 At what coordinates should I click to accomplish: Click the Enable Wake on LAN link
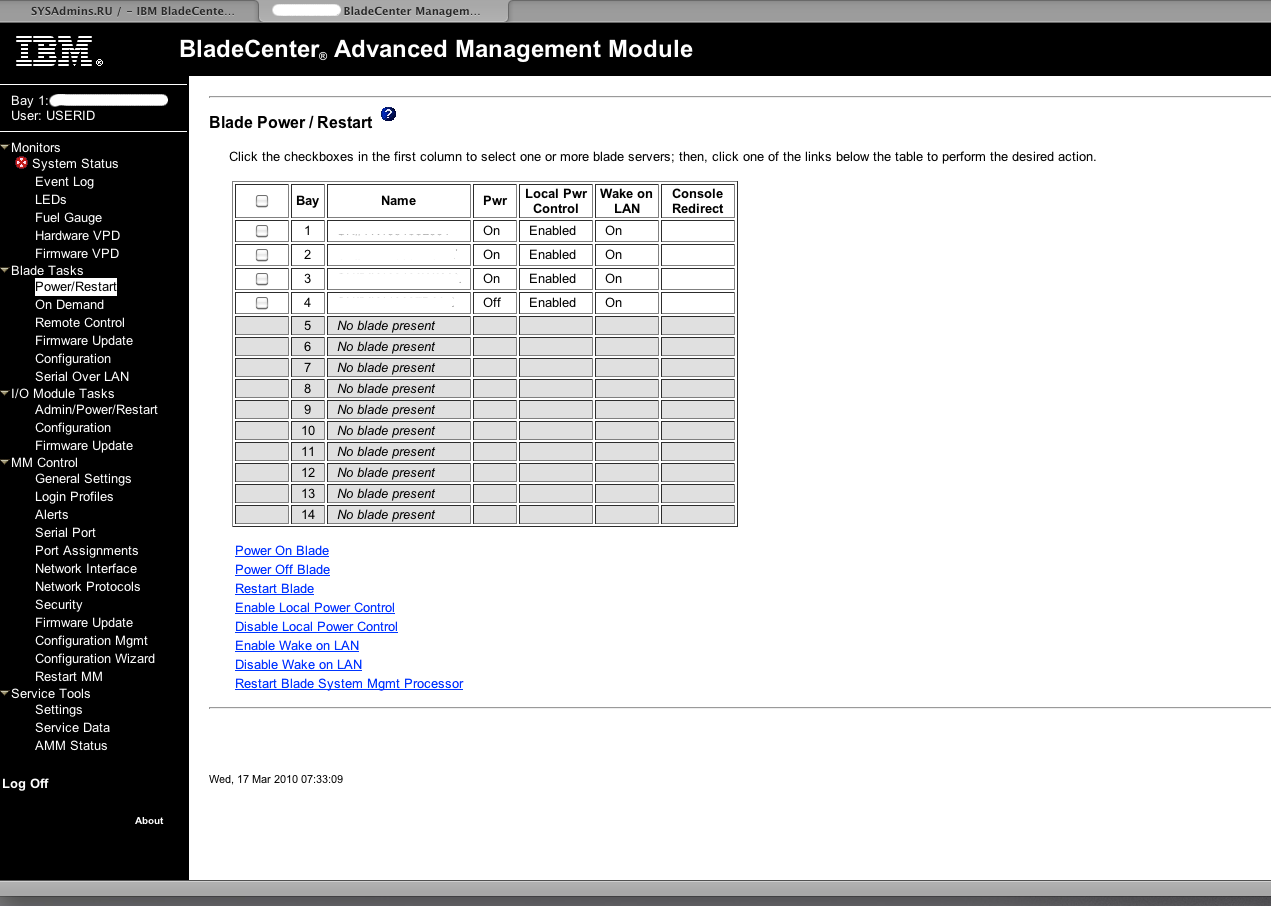[x=297, y=646]
